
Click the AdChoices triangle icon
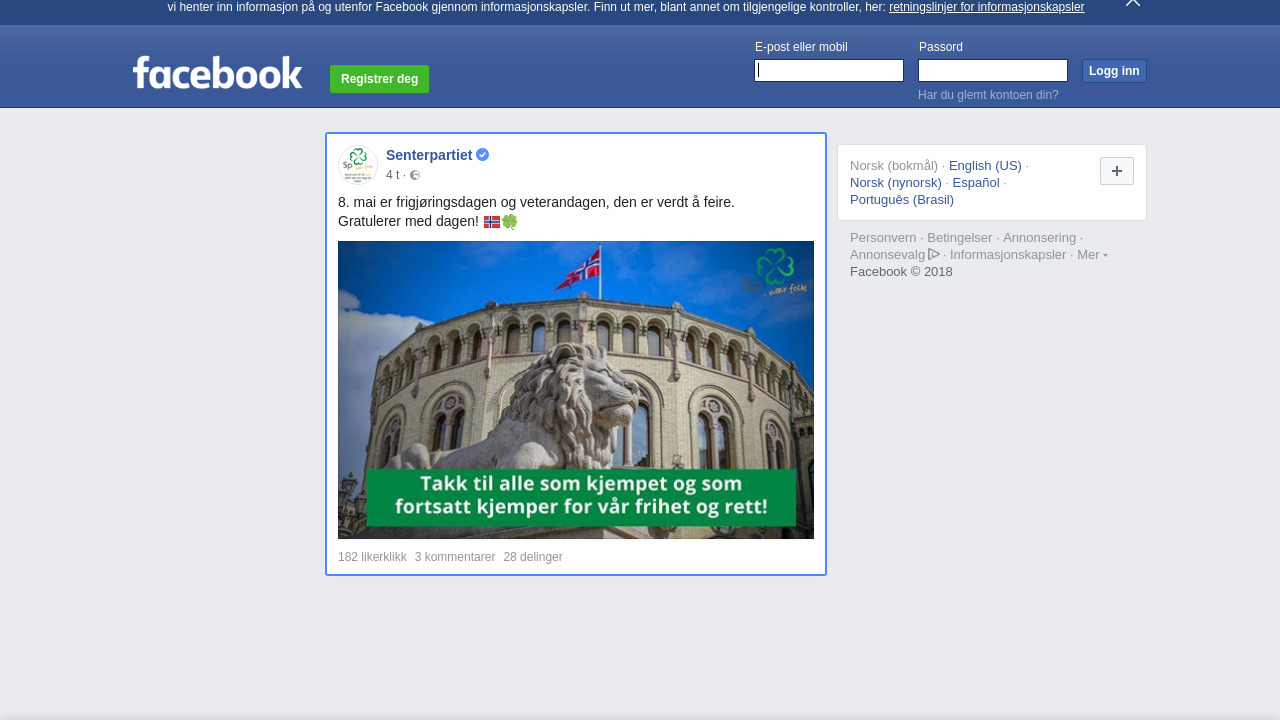[934, 254]
